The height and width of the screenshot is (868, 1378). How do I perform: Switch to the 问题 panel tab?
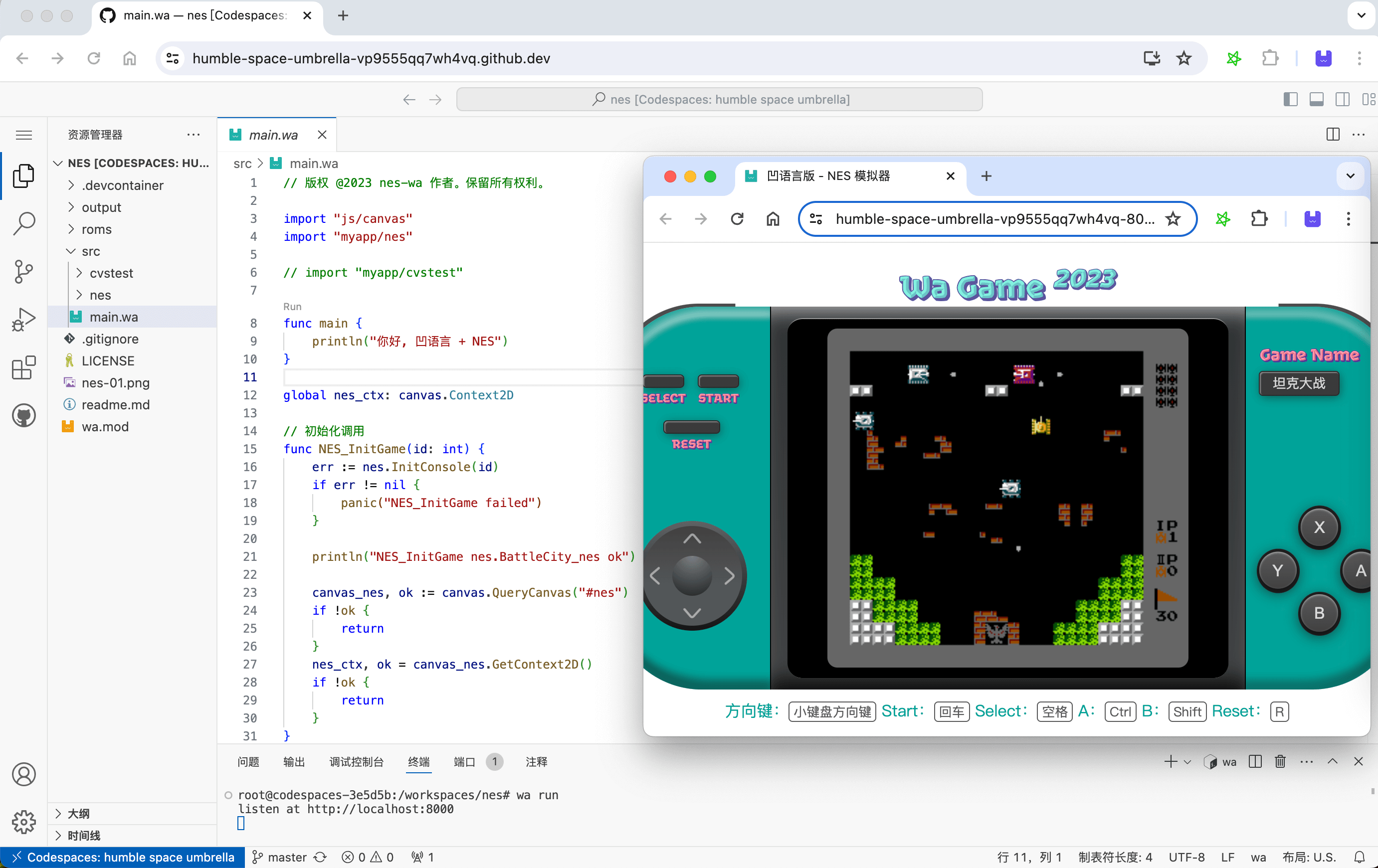248,762
